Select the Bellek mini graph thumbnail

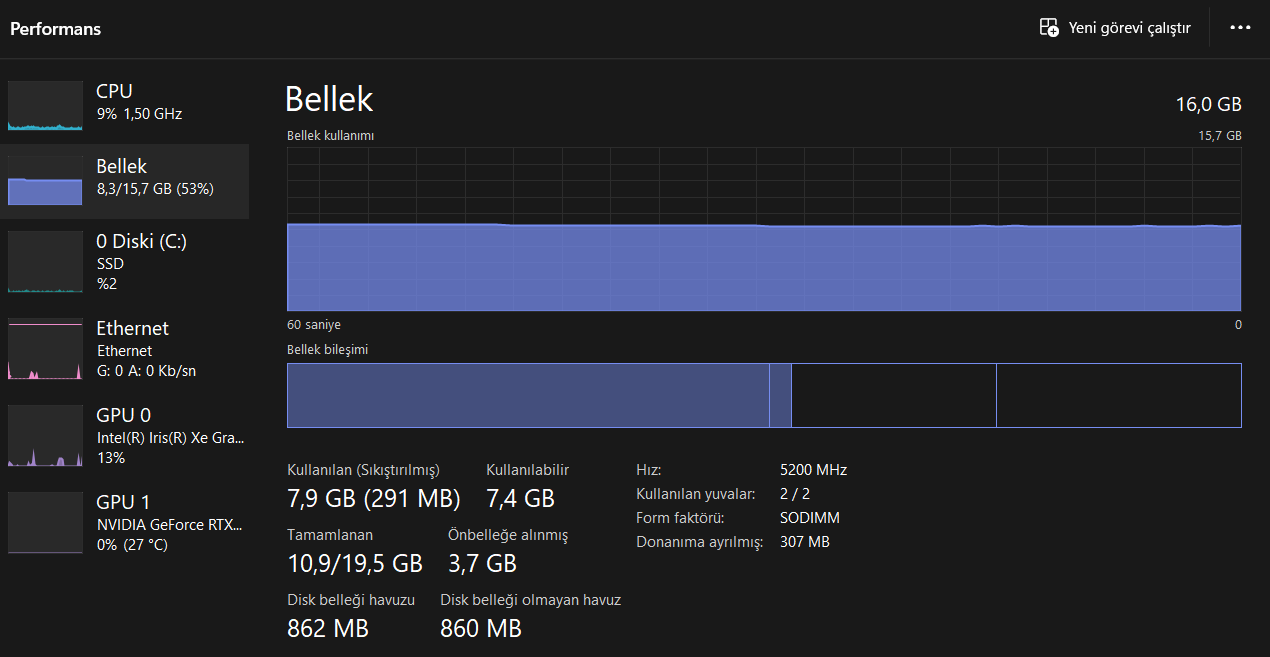[45, 181]
